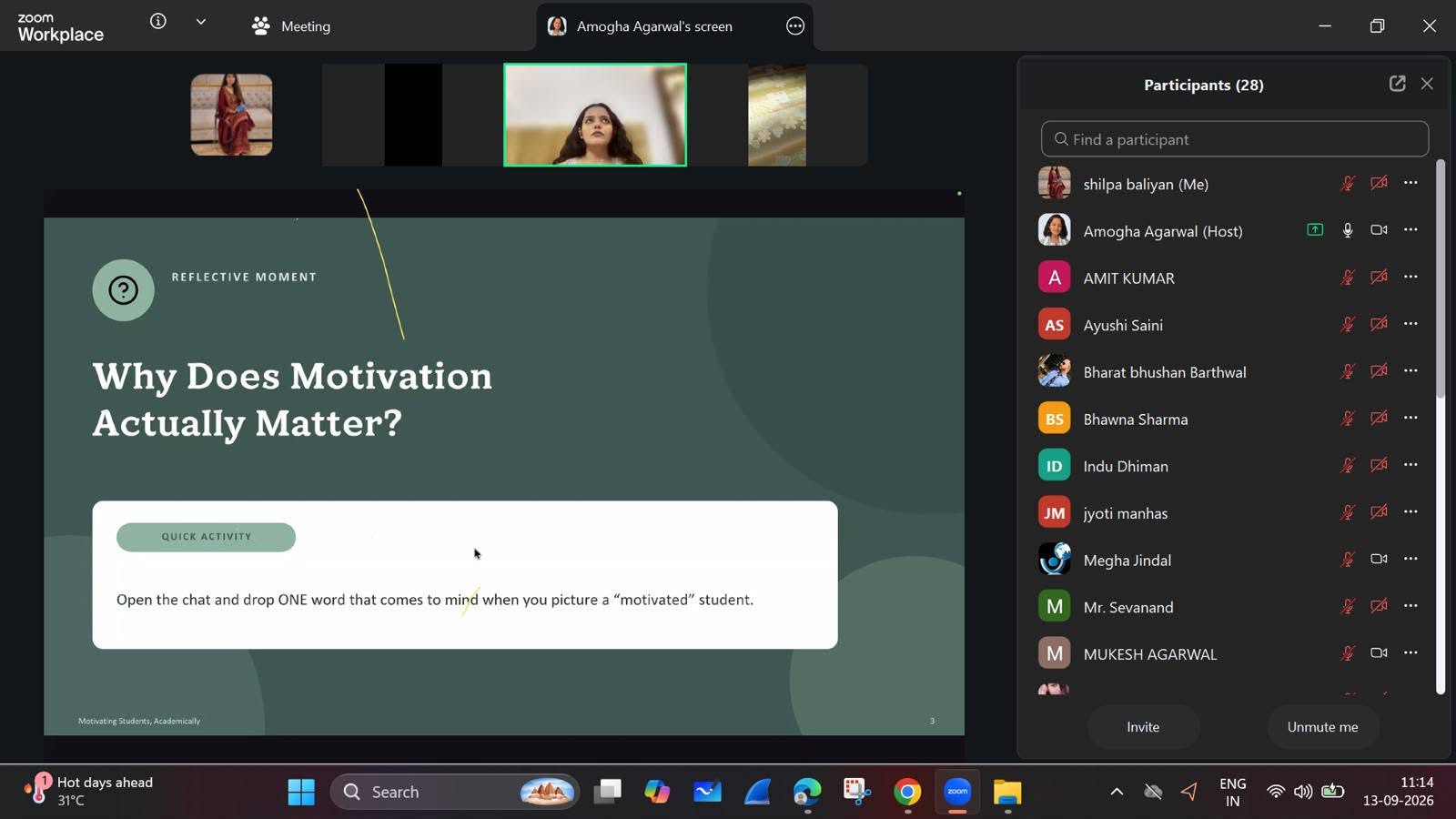Open more options for Amogha's screen share
Screen dimensions: 1456x819
[x=795, y=26]
